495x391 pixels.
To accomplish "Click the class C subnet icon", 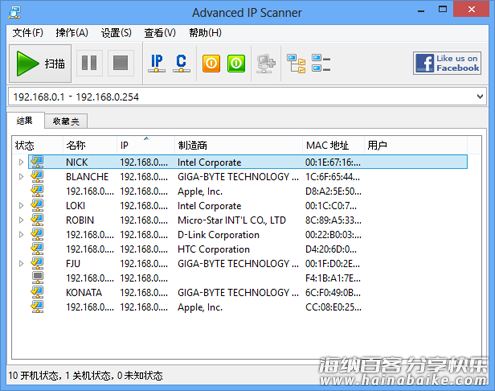I will (x=181, y=63).
